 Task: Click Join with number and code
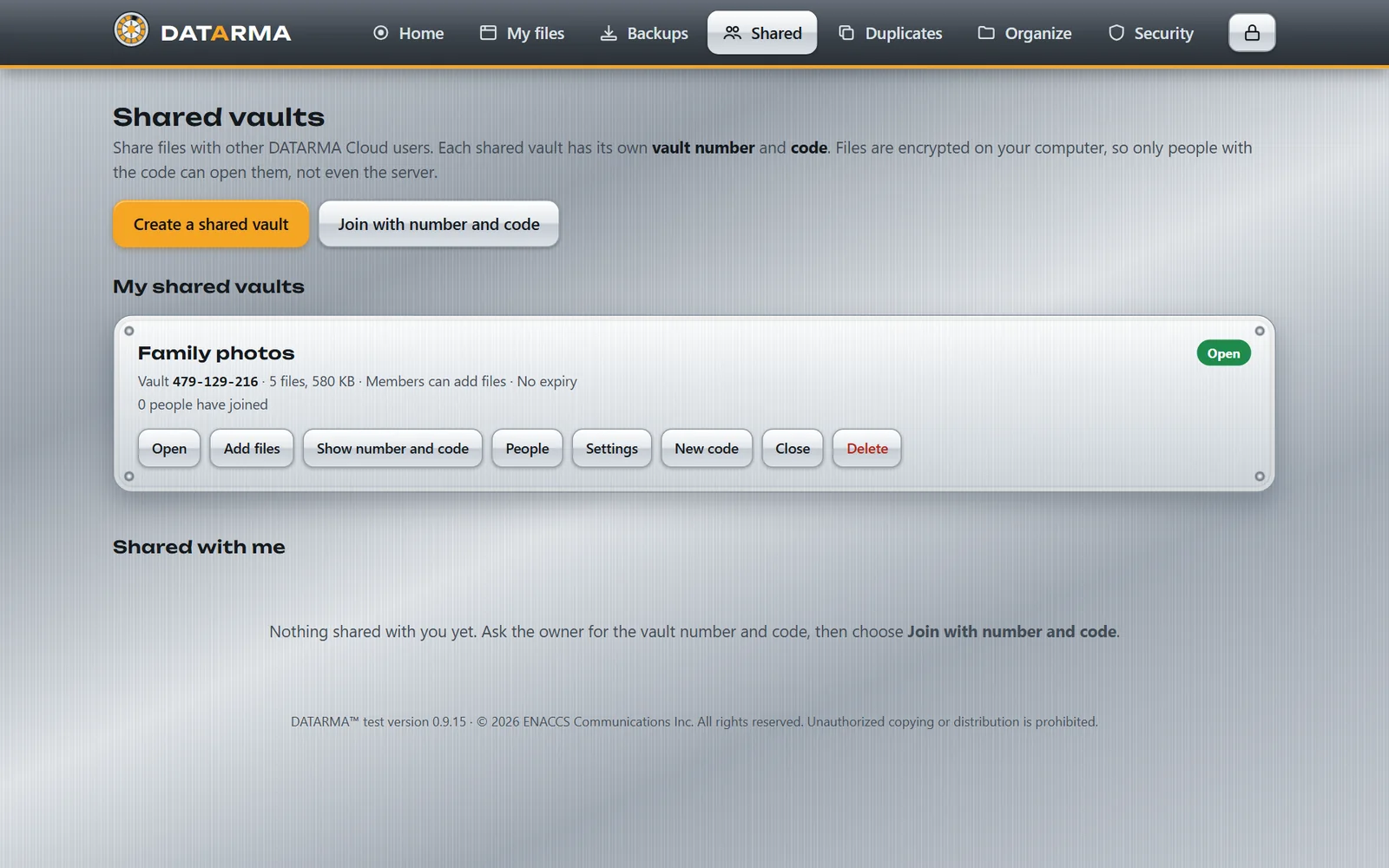coord(438,224)
